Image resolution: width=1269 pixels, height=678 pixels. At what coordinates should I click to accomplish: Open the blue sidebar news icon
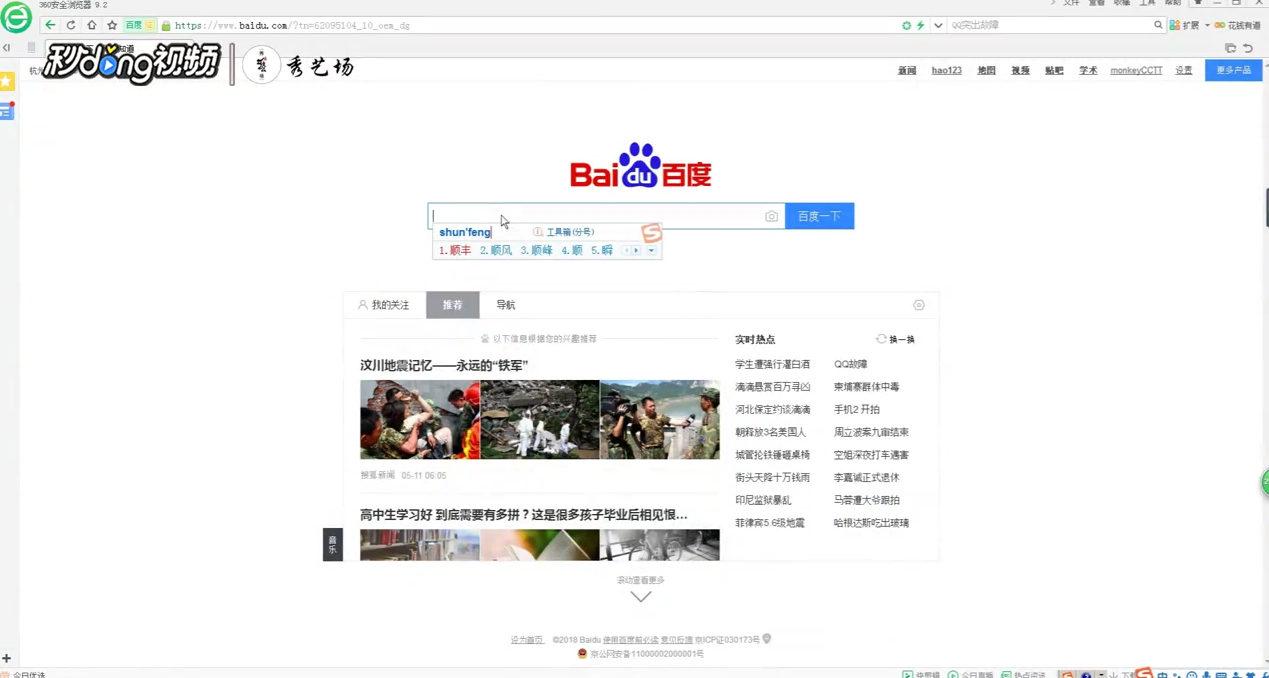(7, 111)
